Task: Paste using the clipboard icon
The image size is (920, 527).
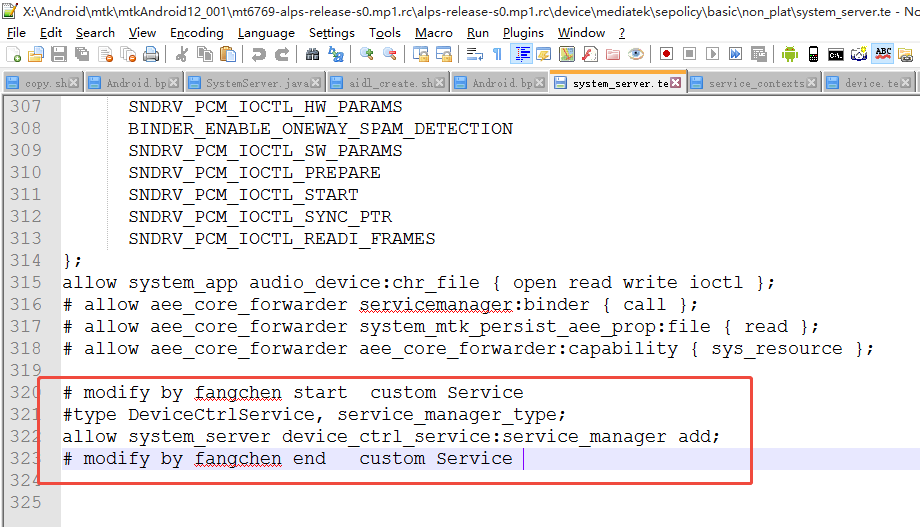Action: click(x=228, y=55)
